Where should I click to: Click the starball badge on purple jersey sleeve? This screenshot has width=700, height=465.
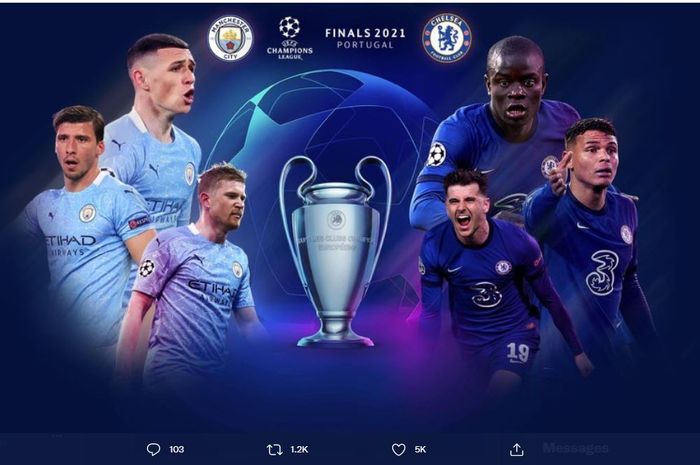(x=147, y=268)
